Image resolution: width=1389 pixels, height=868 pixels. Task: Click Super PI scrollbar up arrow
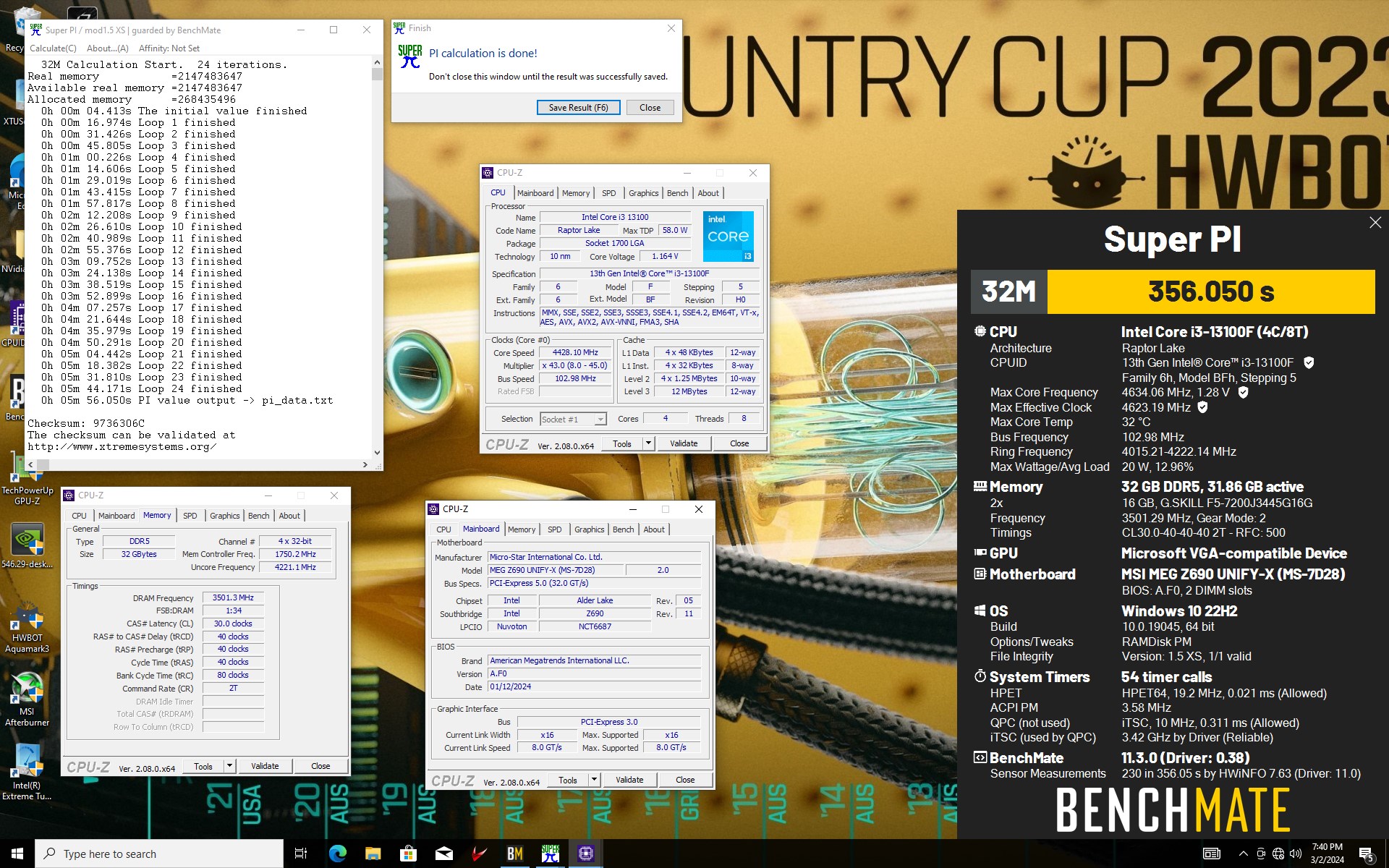tap(377, 63)
